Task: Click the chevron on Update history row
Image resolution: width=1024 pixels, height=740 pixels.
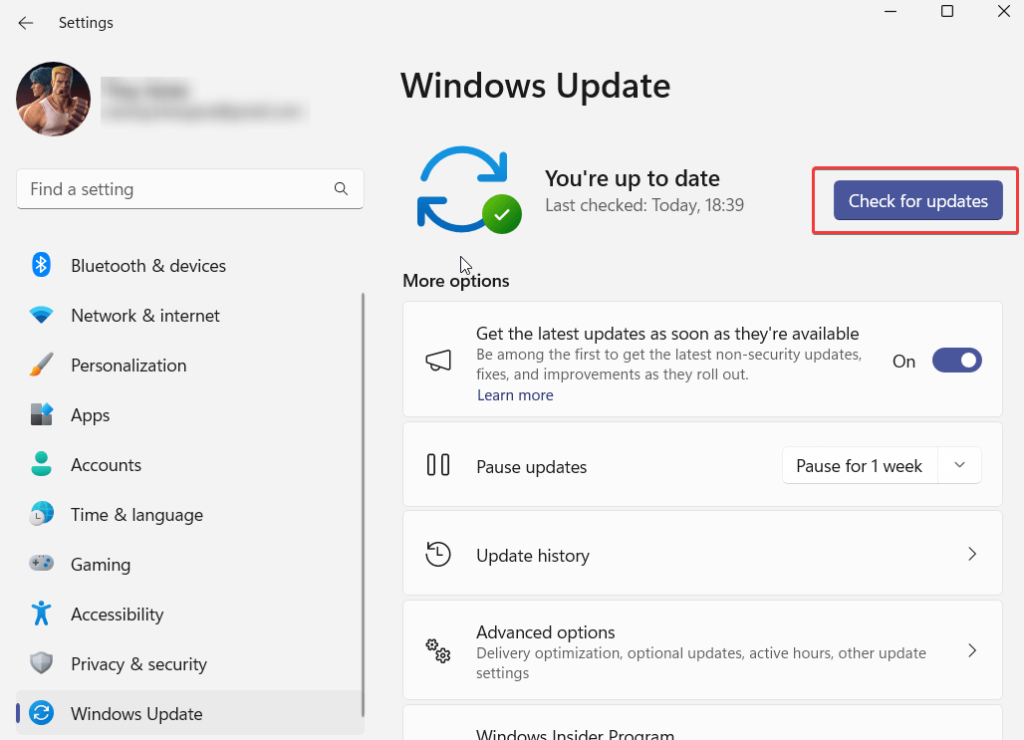Action: (x=972, y=554)
